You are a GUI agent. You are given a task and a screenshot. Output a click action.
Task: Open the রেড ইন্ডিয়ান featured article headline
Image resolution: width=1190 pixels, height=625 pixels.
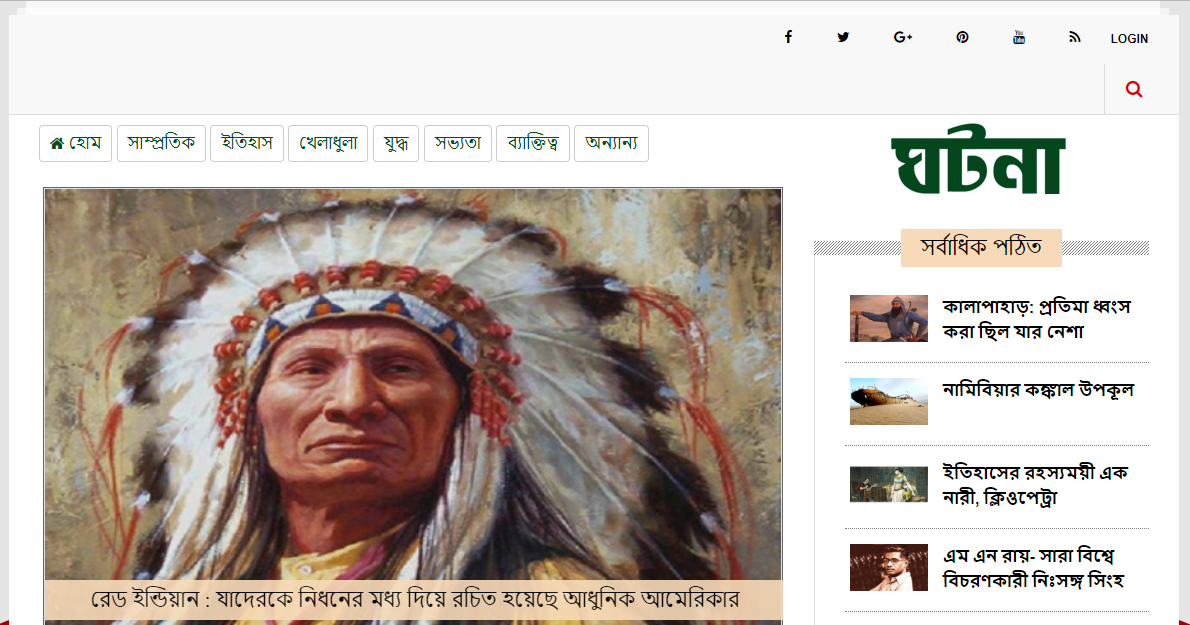pos(414,599)
